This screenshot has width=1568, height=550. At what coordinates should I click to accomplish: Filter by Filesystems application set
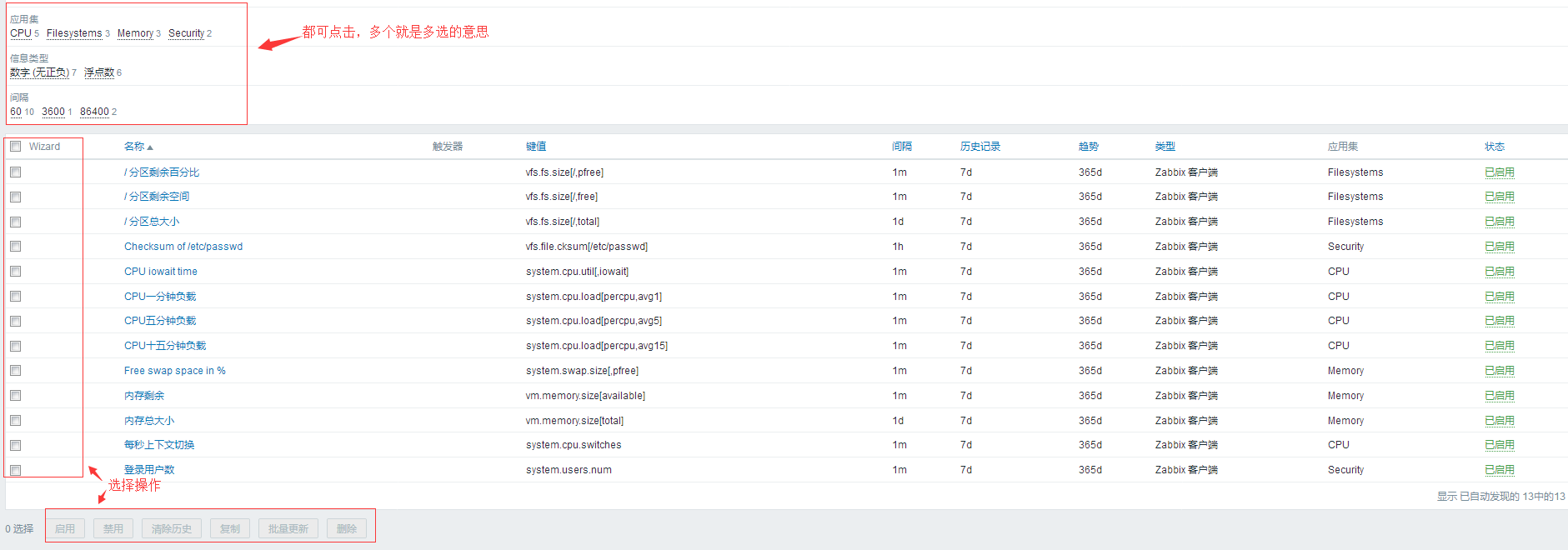pyautogui.click(x=74, y=33)
